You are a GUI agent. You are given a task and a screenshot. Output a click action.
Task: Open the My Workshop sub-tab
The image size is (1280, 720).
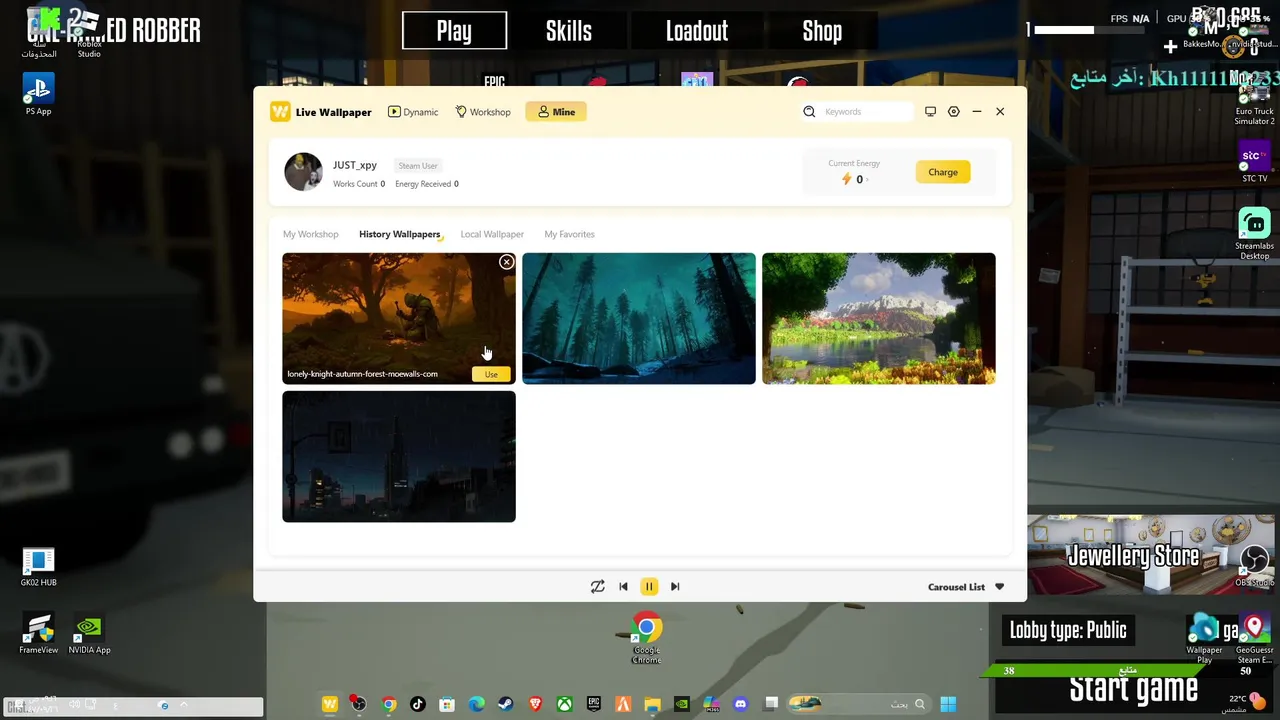tap(310, 234)
